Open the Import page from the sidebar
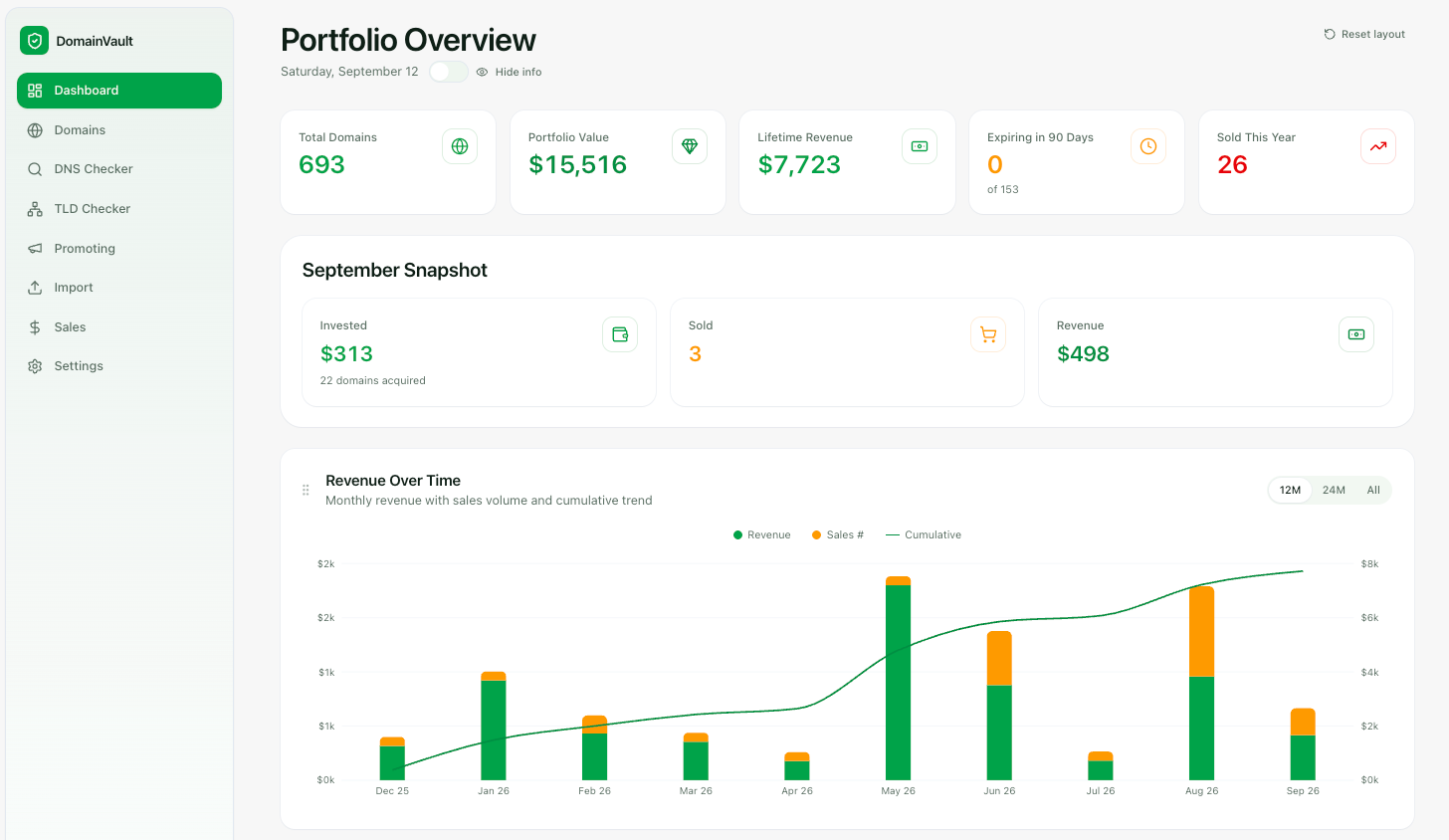1449x840 pixels. tap(119, 288)
